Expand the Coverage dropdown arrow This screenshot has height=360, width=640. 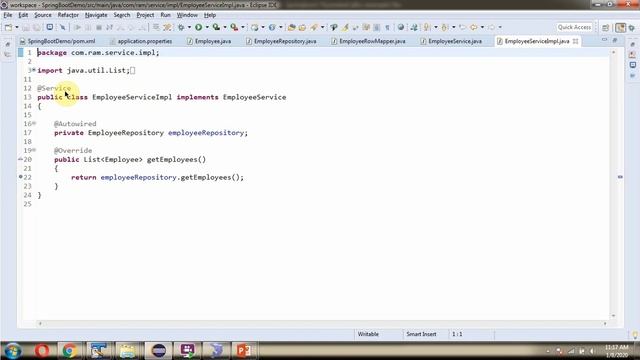click(x=225, y=27)
